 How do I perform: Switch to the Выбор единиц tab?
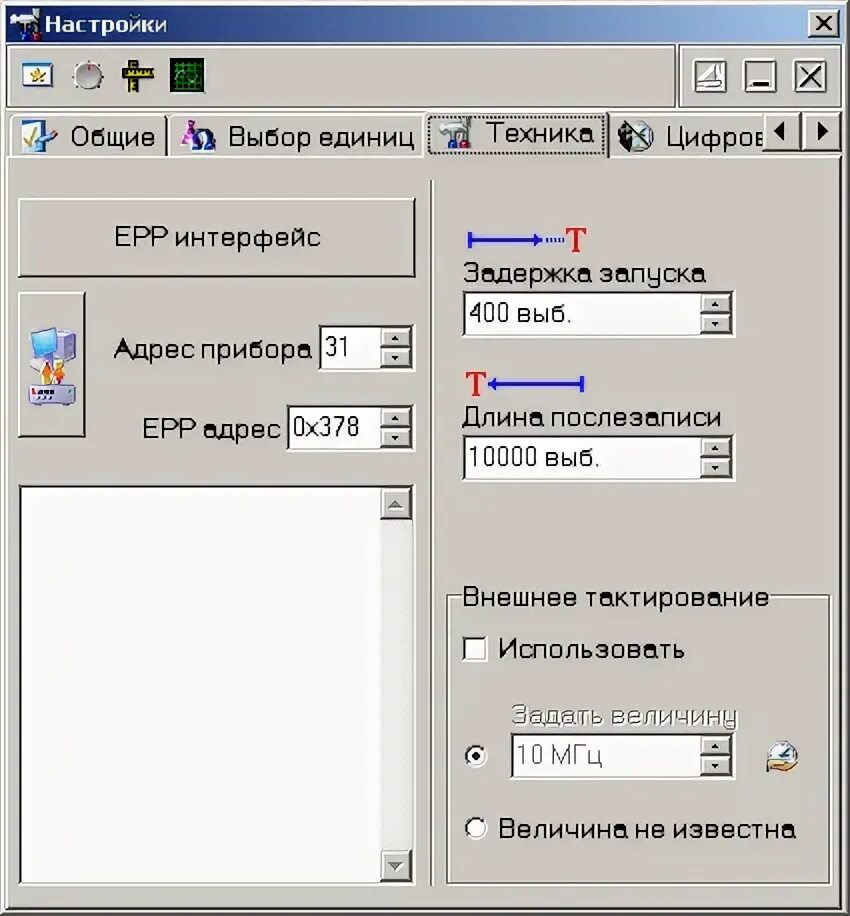297,136
